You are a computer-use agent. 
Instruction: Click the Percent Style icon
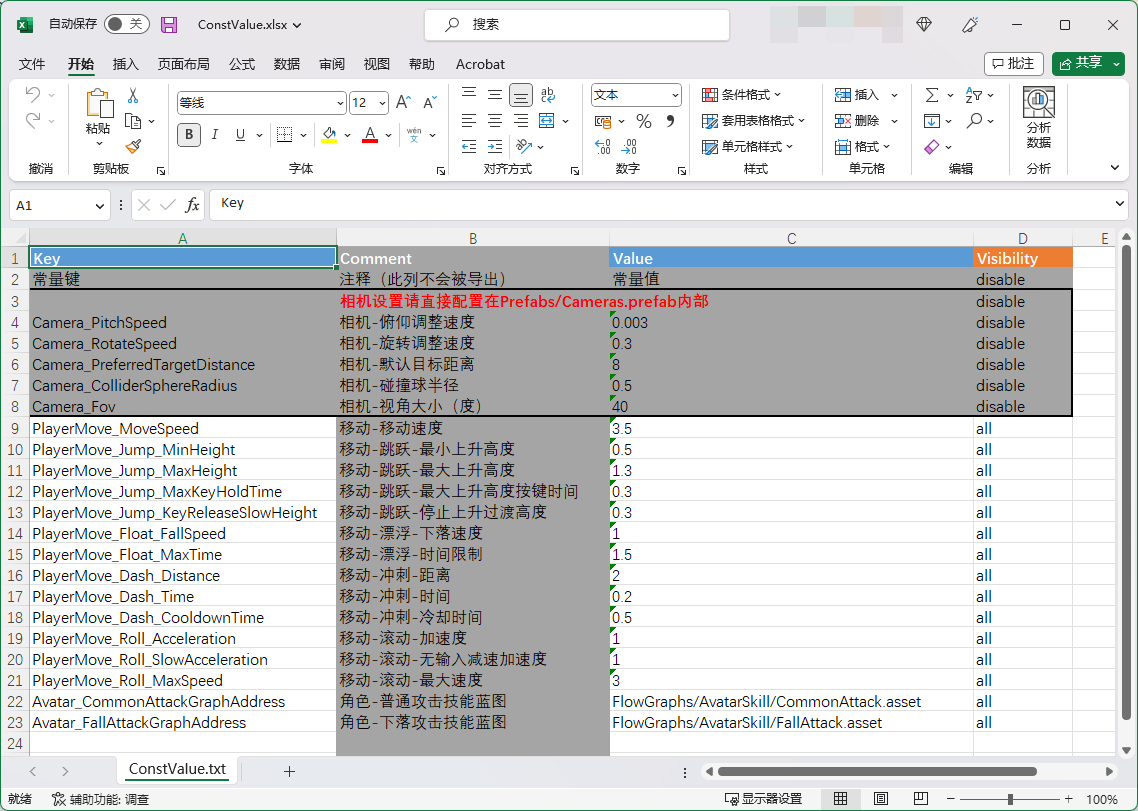click(644, 121)
